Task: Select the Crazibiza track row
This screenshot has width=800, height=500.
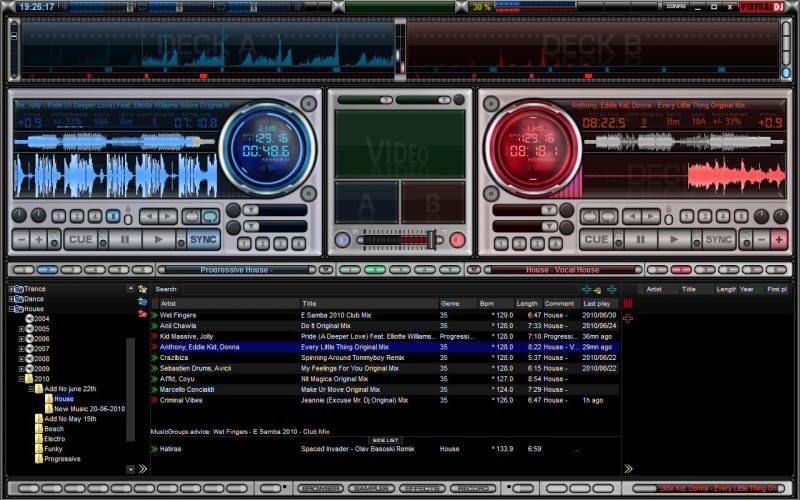Action: click(x=385, y=358)
